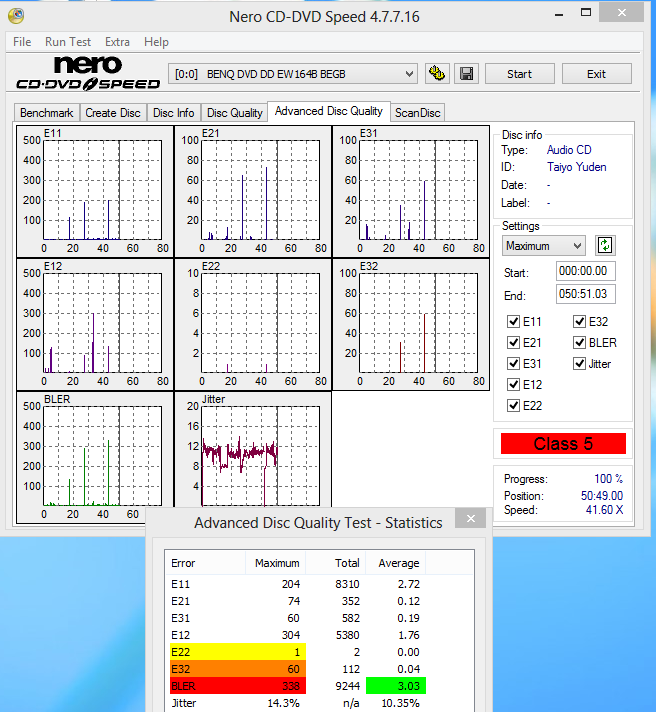Click the green refresh settings icon
This screenshot has height=712, width=656.
605,246
